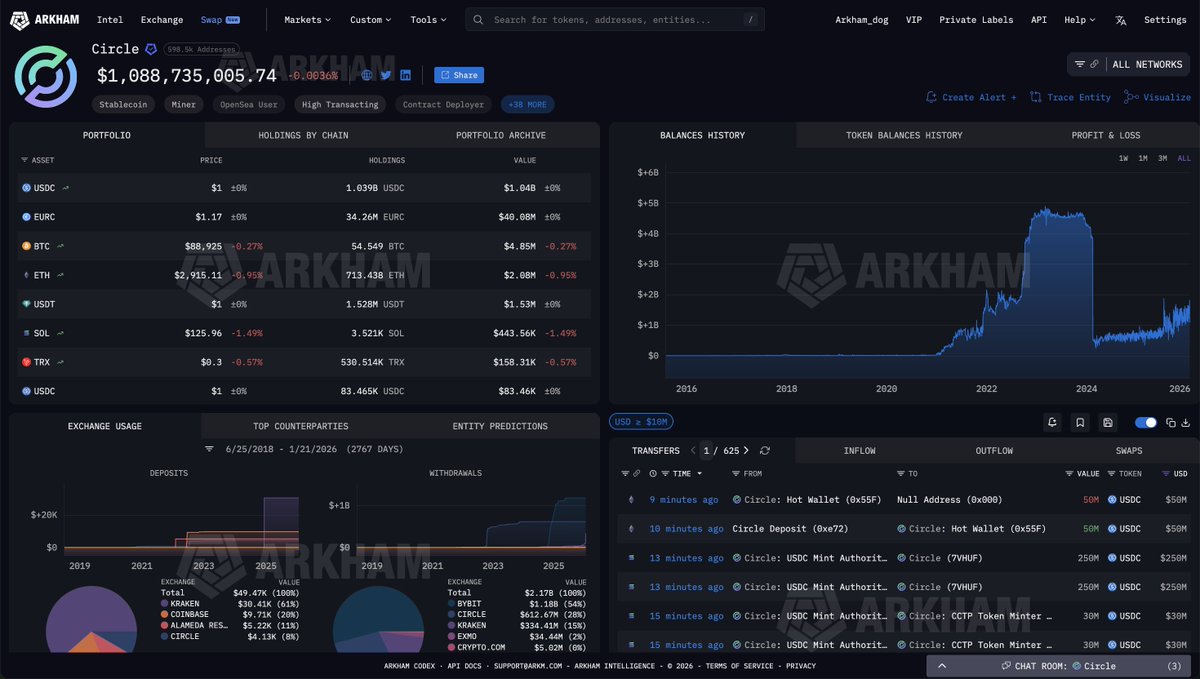Switch to Holdings by Chain tab
This screenshot has width=1200, height=679.
[x=303, y=135]
